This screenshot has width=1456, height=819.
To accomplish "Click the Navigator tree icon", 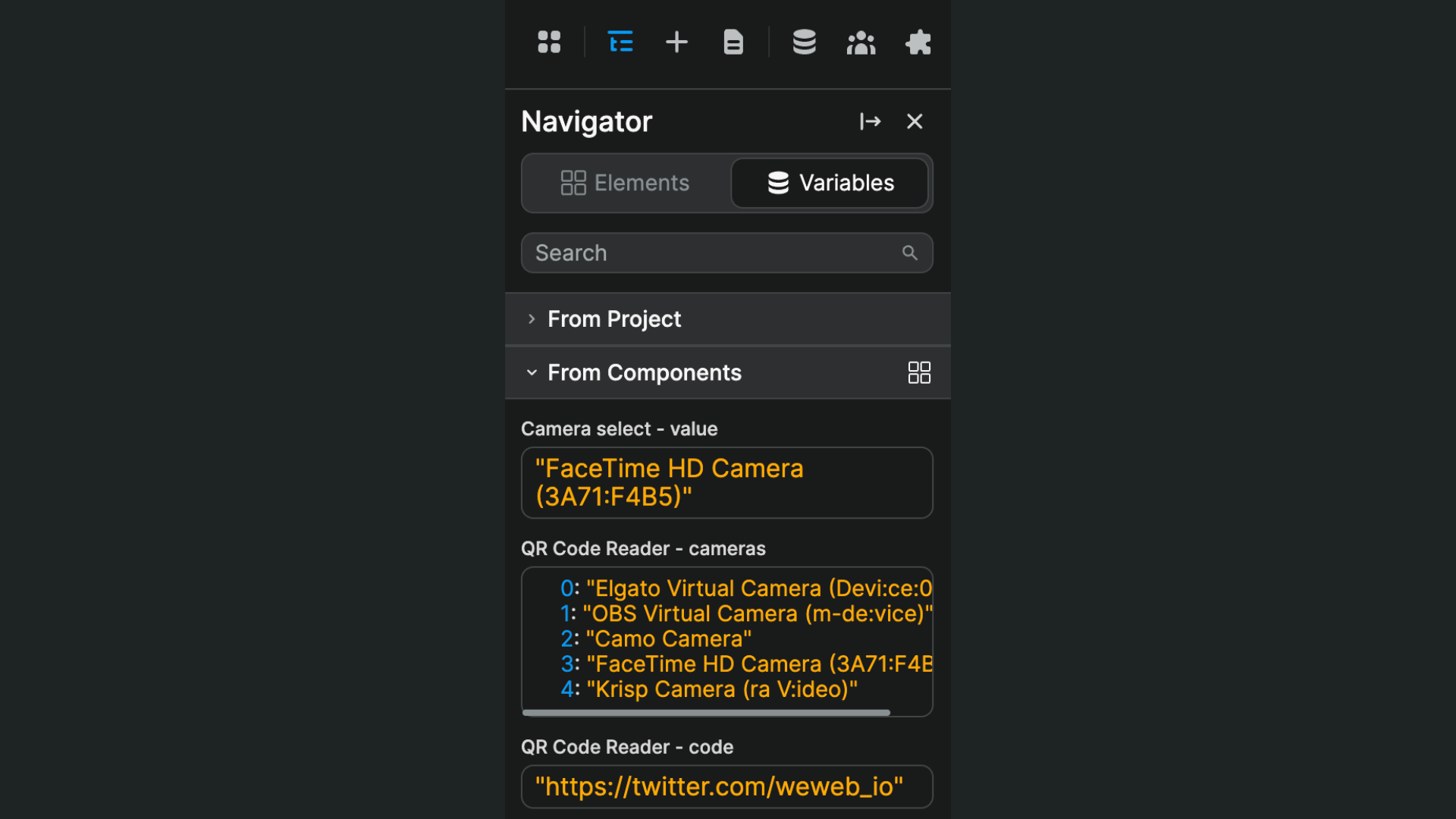I will tap(620, 42).
